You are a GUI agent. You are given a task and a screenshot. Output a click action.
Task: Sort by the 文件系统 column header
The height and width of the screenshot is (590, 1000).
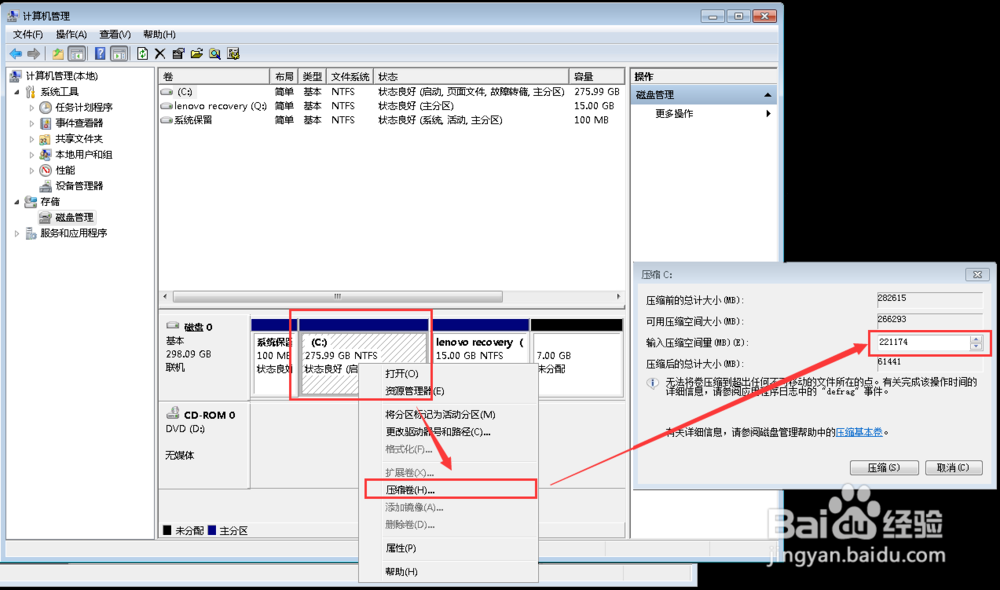tap(350, 77)
